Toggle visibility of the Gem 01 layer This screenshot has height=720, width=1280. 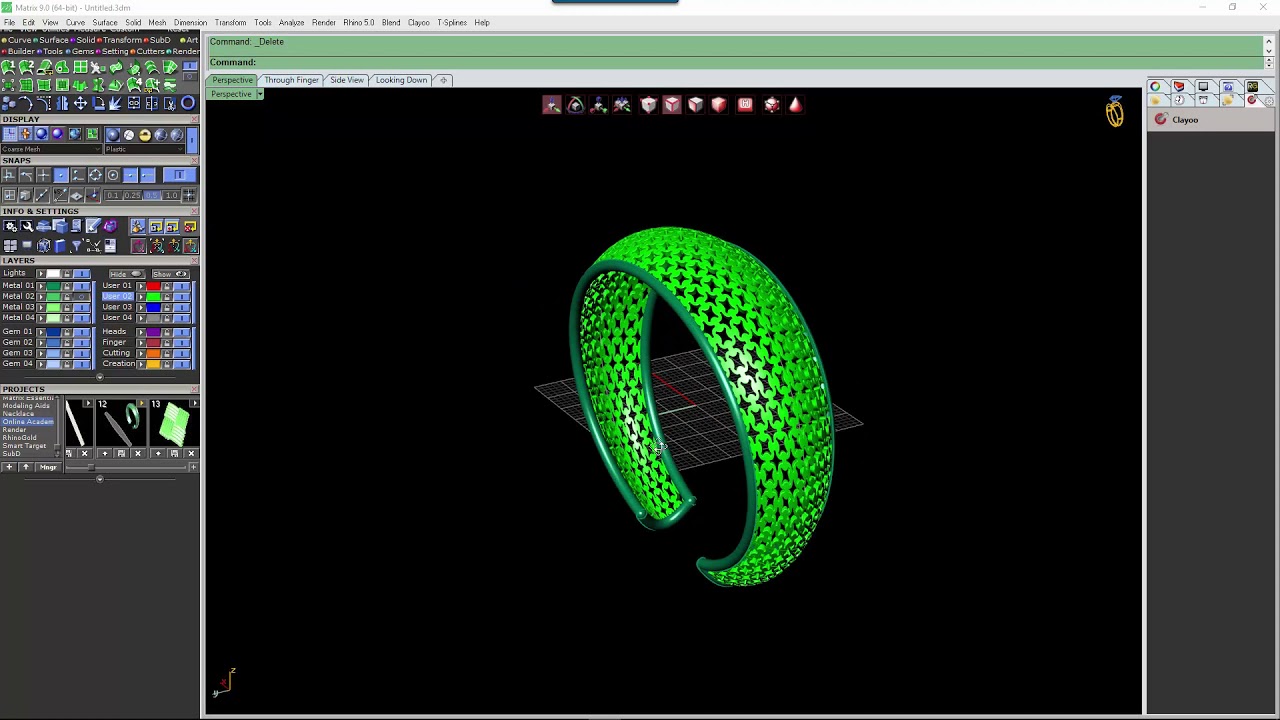82,332
